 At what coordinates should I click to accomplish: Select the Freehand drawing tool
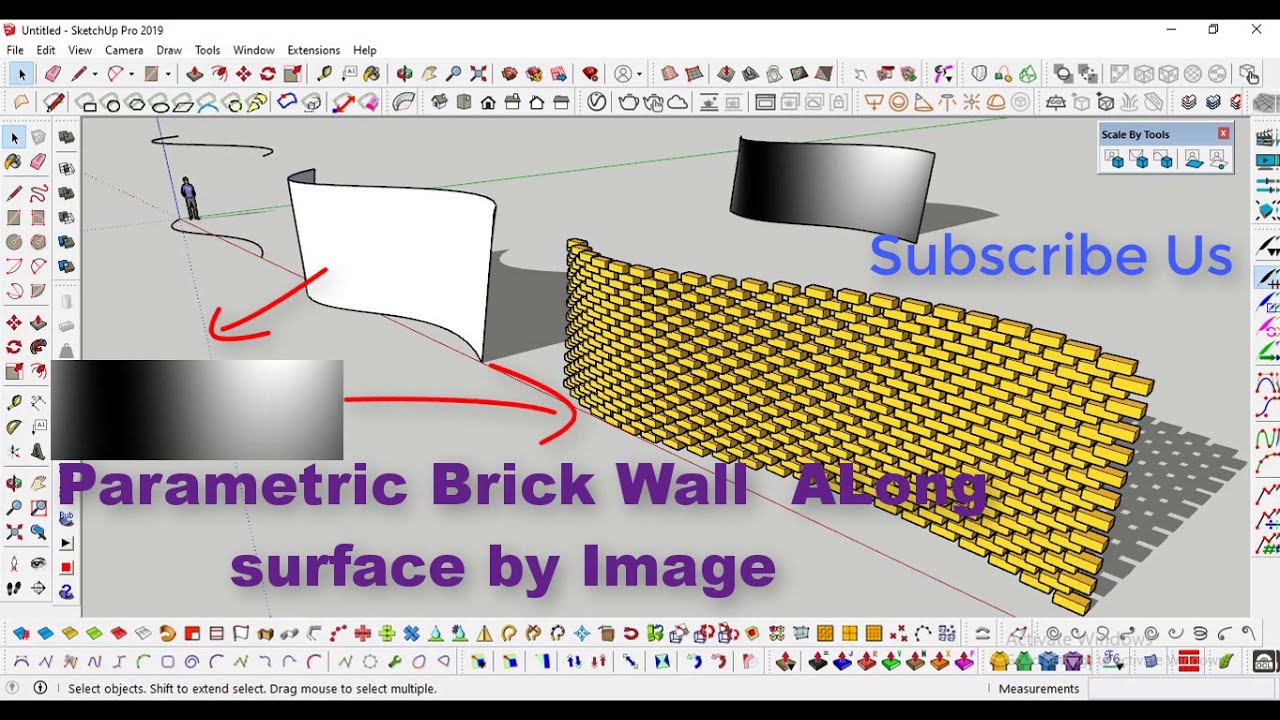pyautogui.click(x=38, y=193)
